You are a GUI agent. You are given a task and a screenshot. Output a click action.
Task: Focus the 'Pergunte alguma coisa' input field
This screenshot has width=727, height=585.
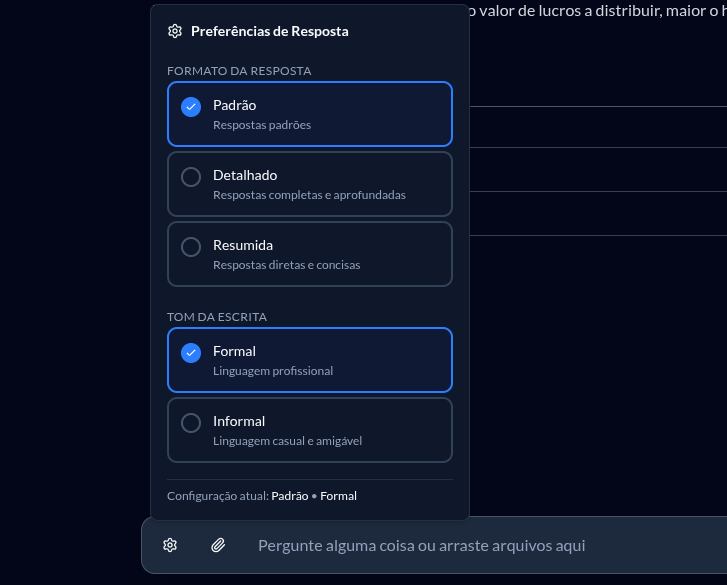pos(421,545)
